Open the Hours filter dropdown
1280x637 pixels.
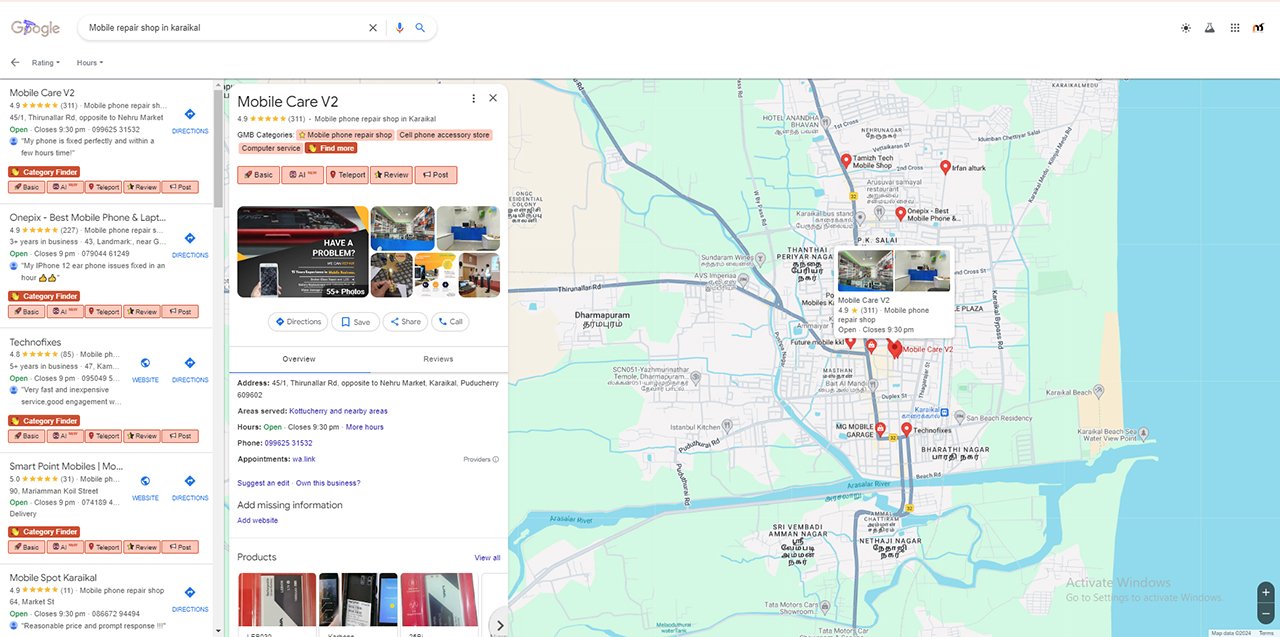click(x=90, y=63)
